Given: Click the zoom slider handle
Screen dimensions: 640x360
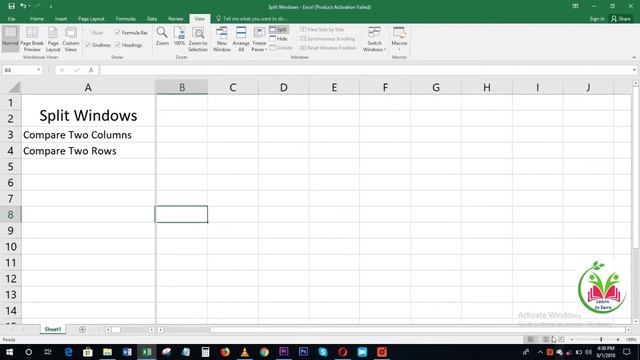Looking at the screenshot, I should coord(601,340).
